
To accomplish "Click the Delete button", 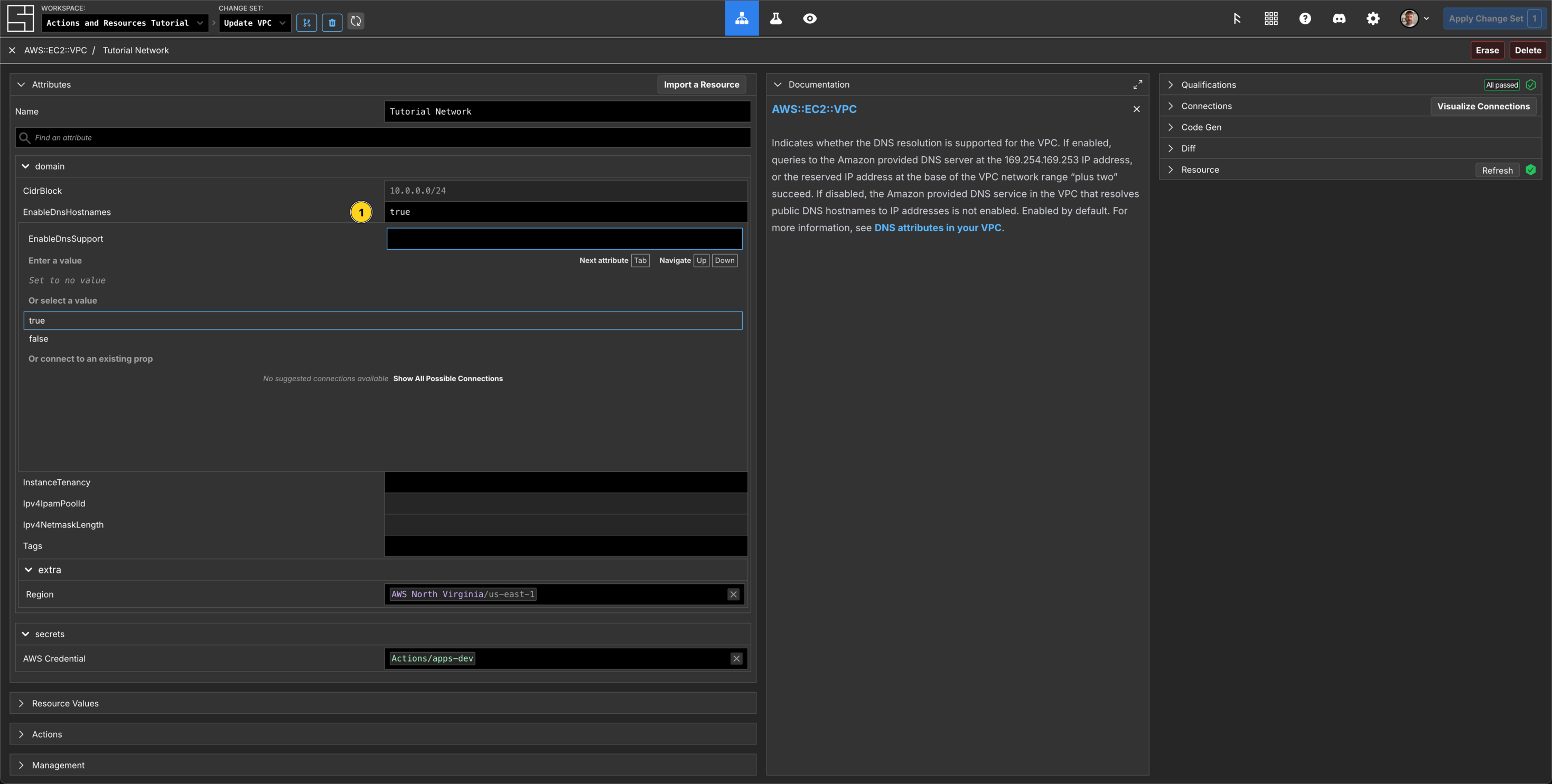I will (x=1528, y=50).
